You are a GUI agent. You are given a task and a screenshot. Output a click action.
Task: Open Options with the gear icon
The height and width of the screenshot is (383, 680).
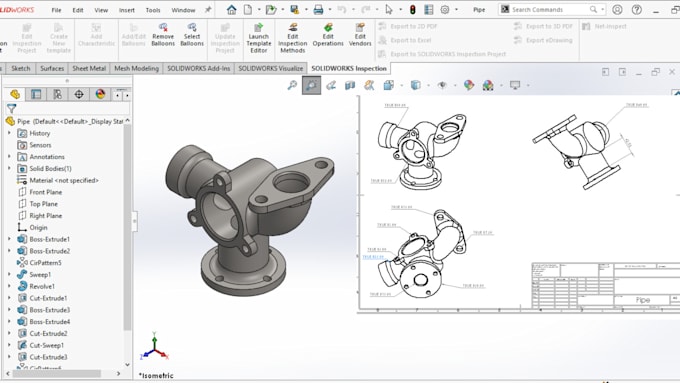[445, 10]
